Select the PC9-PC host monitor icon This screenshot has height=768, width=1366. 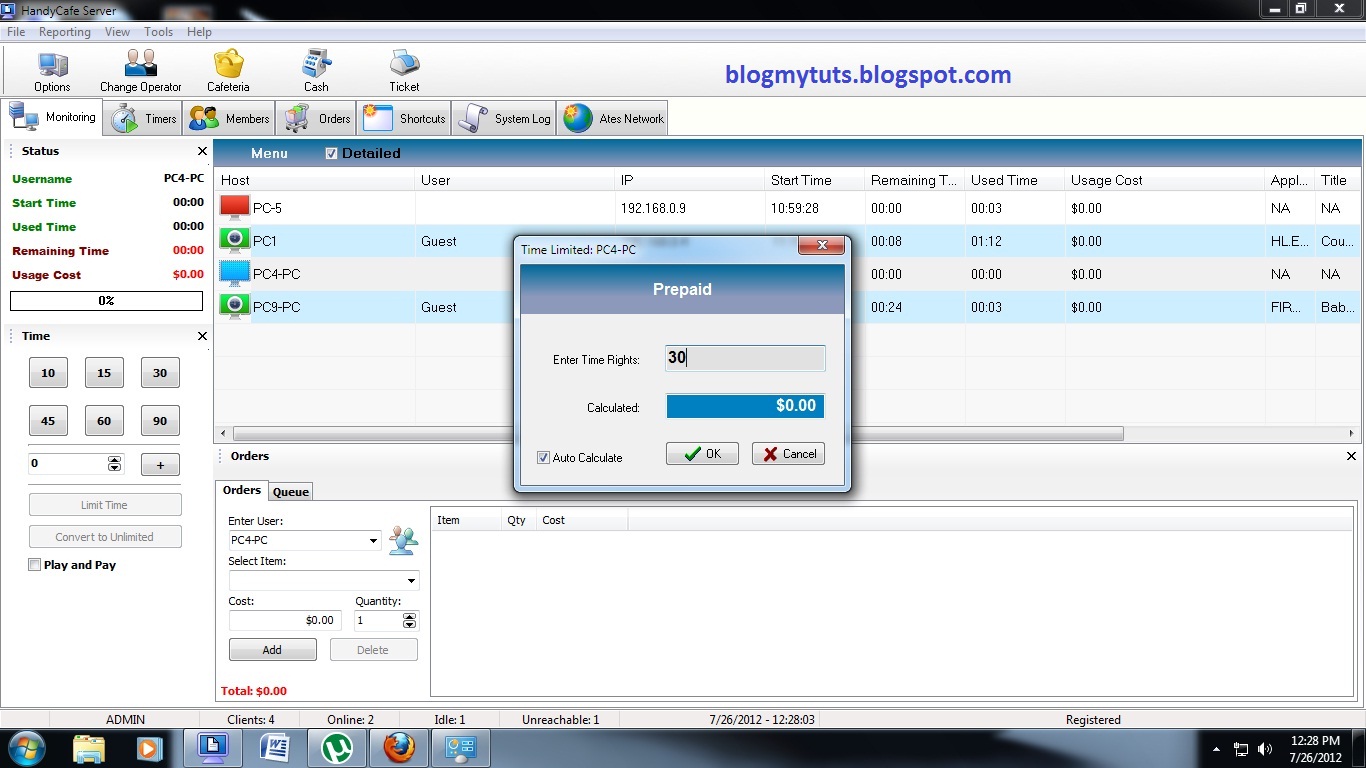point(234,307)
